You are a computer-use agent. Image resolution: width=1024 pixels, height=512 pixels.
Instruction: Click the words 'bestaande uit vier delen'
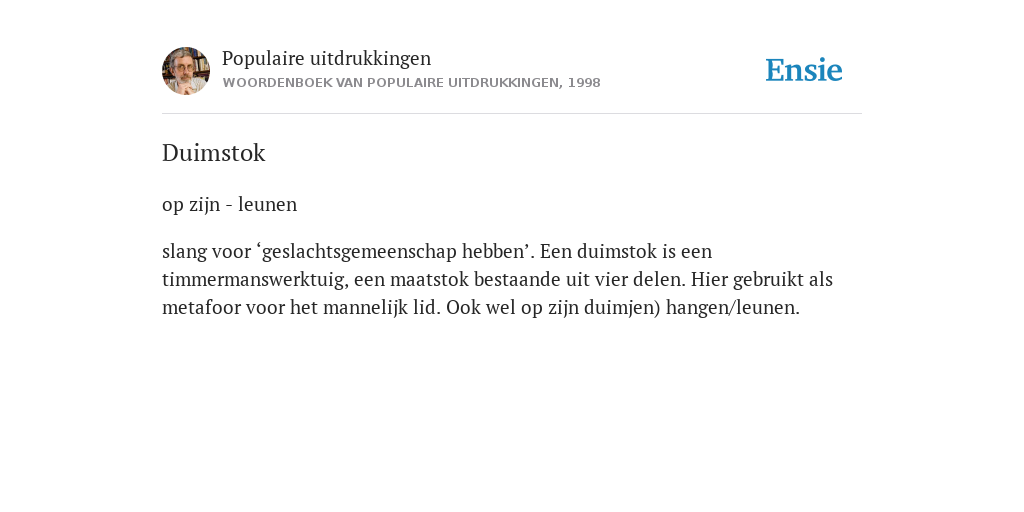580,280
